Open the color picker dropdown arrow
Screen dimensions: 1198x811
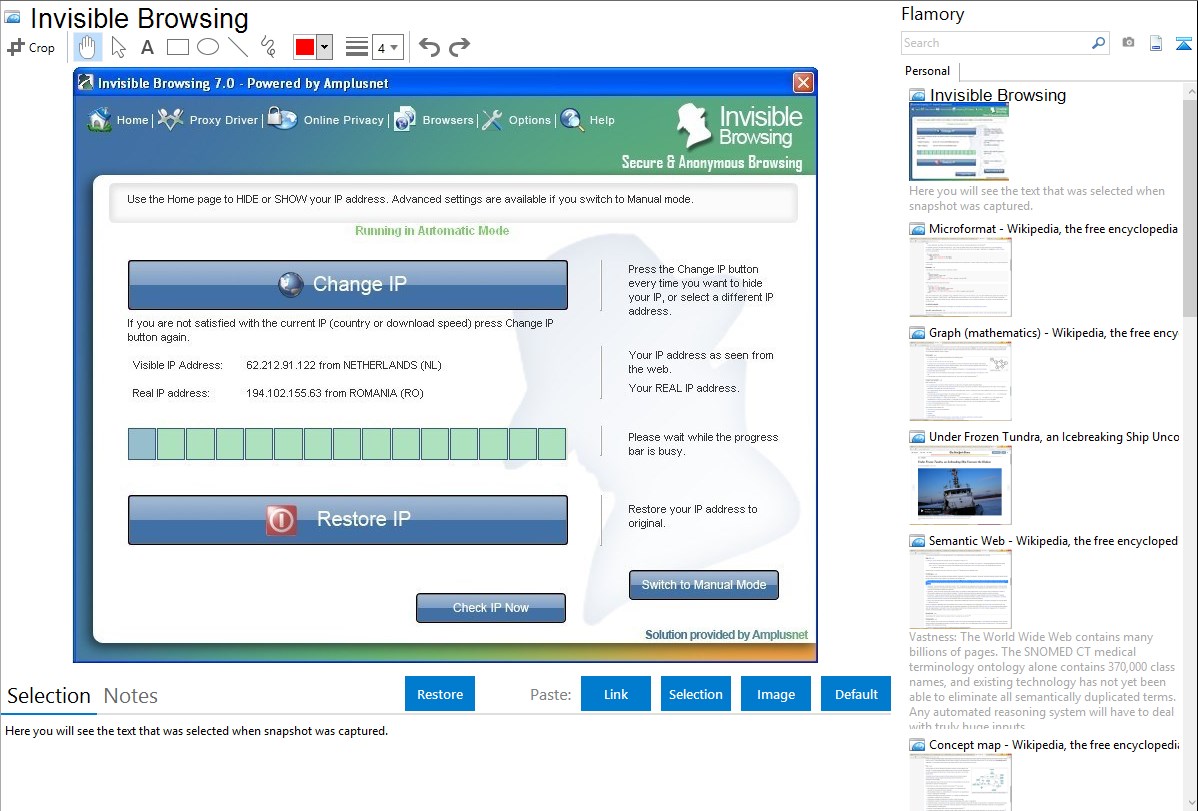[325, 47]
